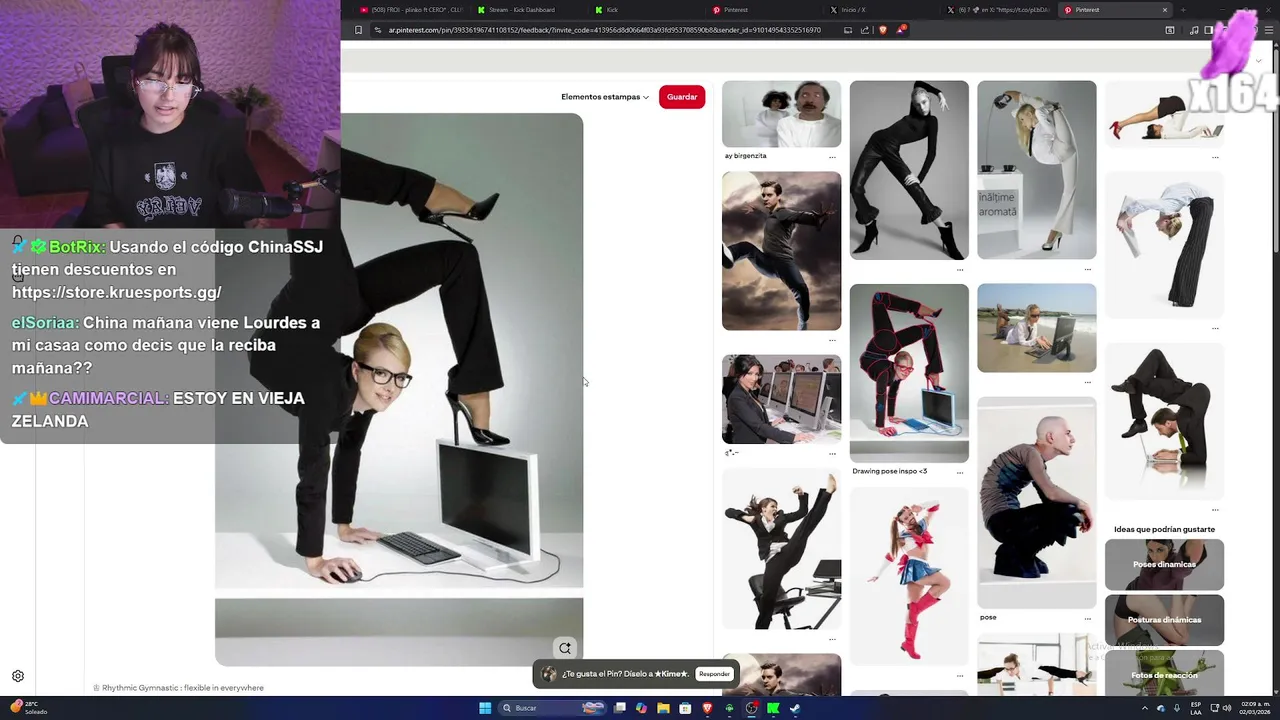1280x720 pixels.
Task: Open the woman at computer monitors pin
Action: point(781,399)
